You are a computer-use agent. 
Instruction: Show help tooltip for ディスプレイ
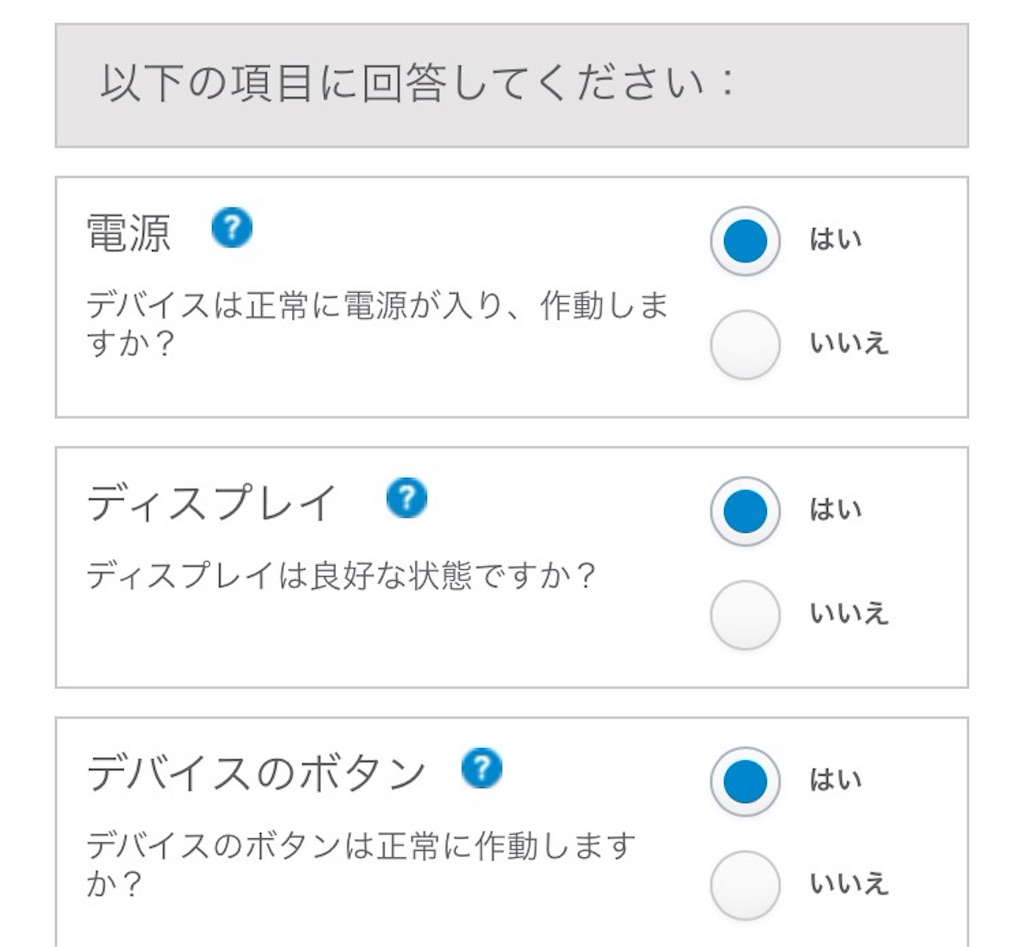pos(406,498)
